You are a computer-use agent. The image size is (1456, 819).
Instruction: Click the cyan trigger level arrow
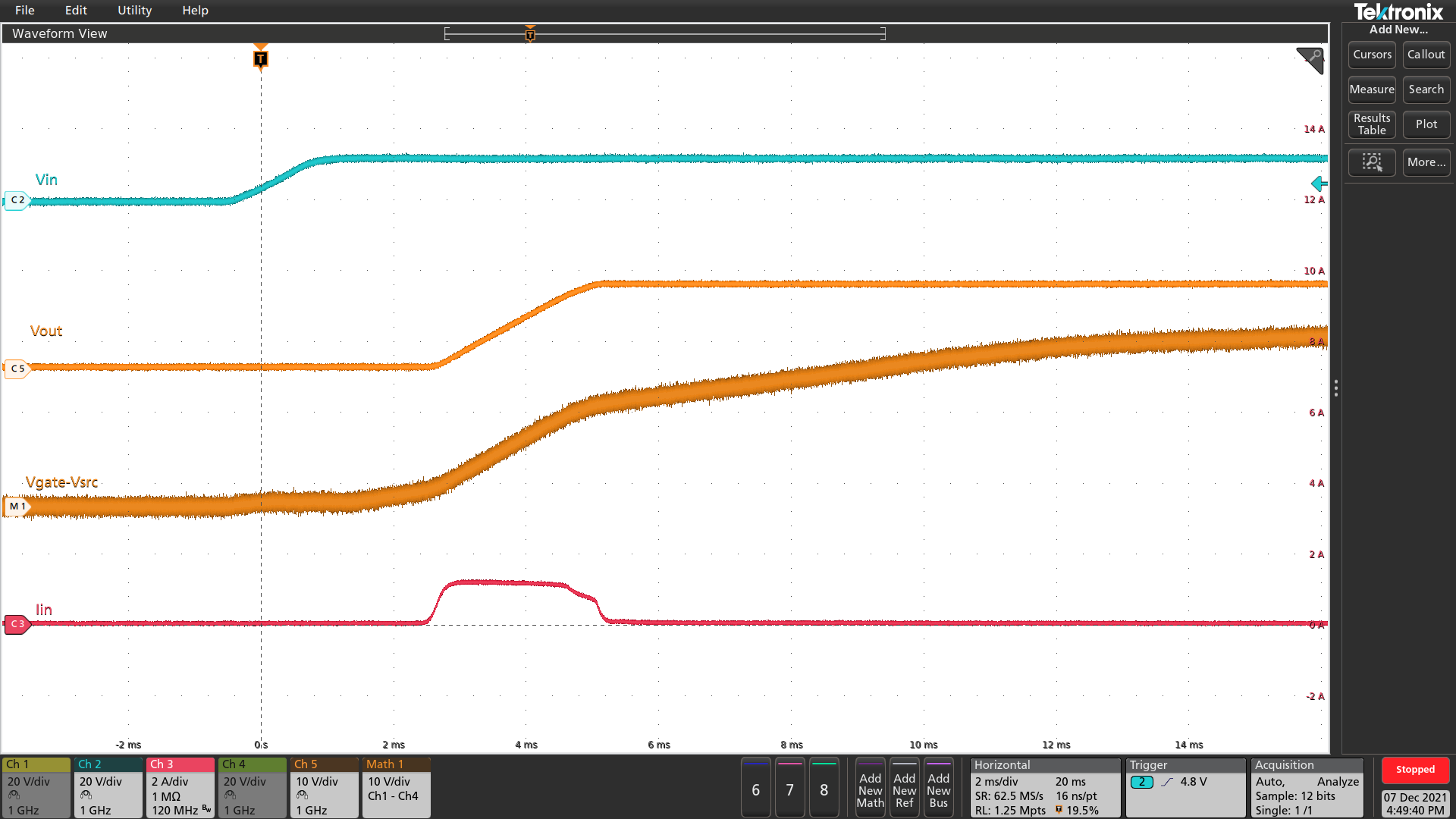[1319, 184]
